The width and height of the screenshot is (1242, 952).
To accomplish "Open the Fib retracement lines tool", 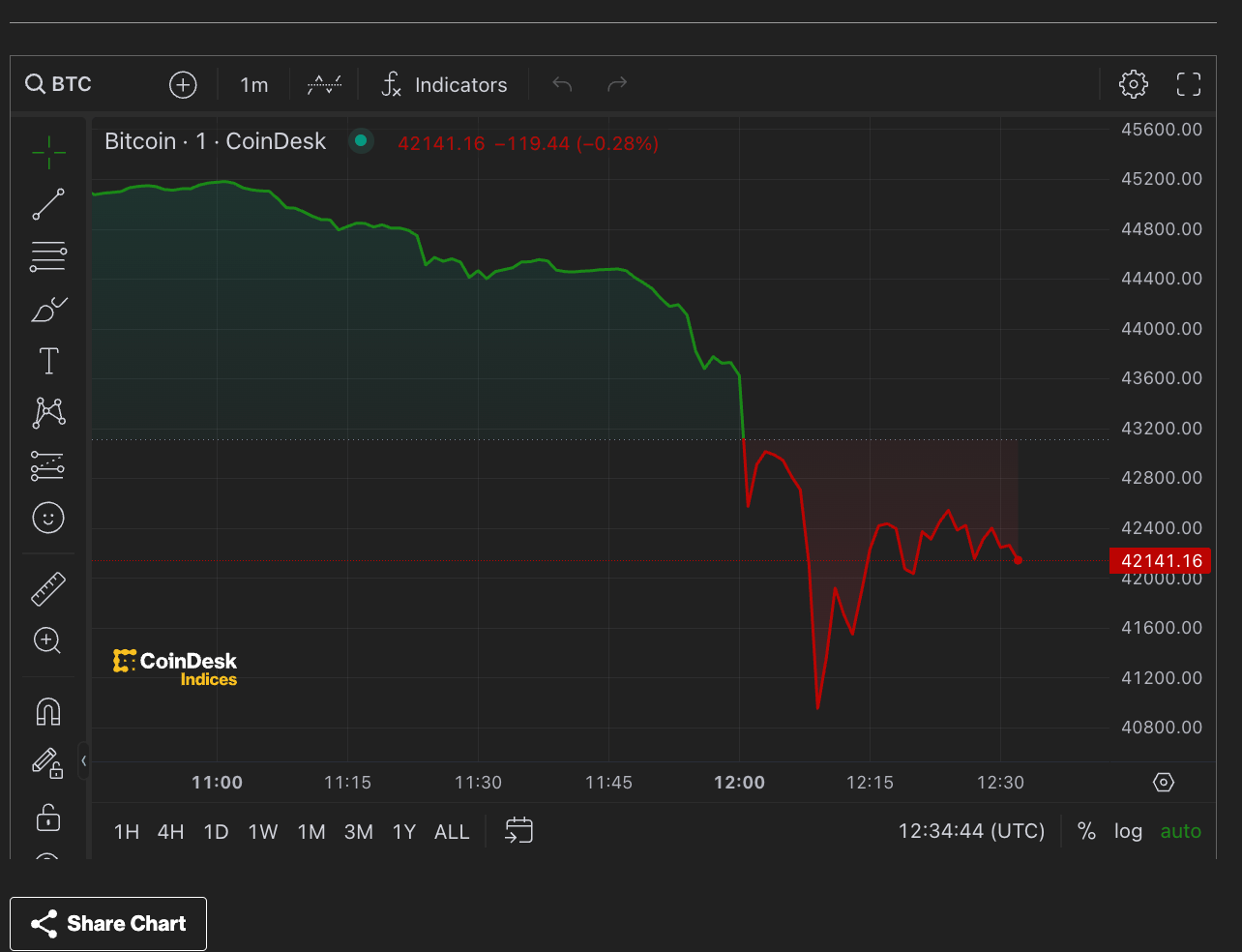I will click(47, 256).
